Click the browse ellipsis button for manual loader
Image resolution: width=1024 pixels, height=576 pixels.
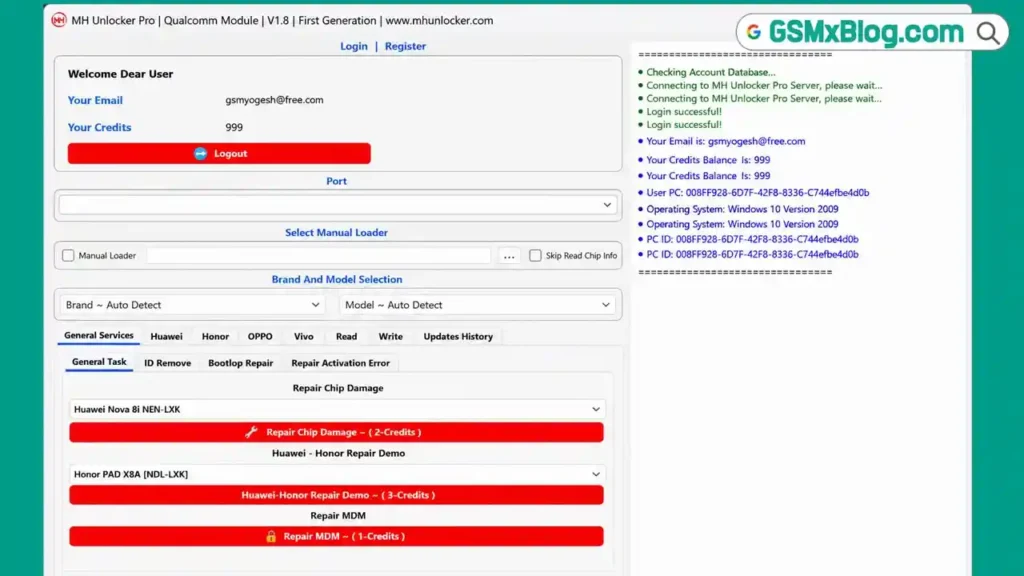509,255
